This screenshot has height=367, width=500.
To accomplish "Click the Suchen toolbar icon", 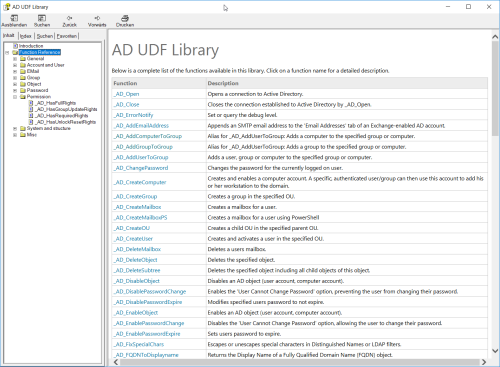I will [x=42, y=18].
